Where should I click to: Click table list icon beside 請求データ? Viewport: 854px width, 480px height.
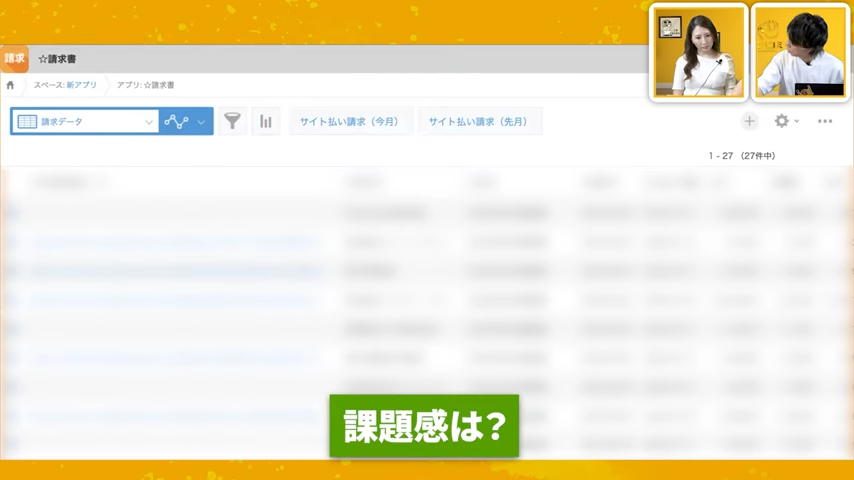coord(27,121)
